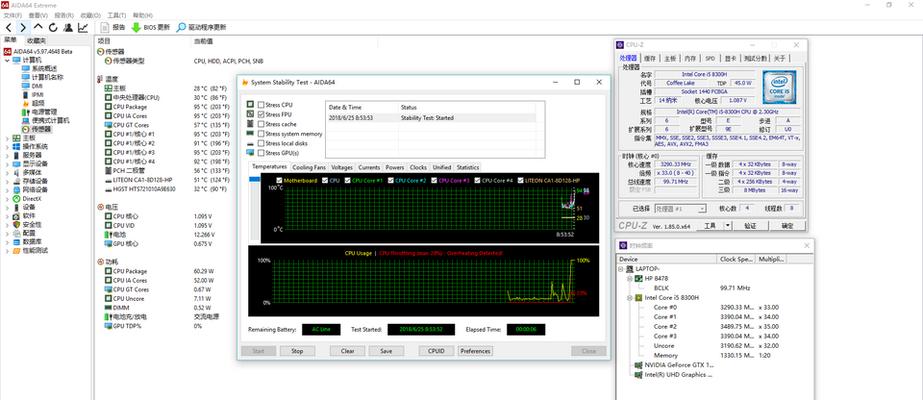923x400 pixels.
Task: Open the 文件(F) menu
Action: point(13,15)
